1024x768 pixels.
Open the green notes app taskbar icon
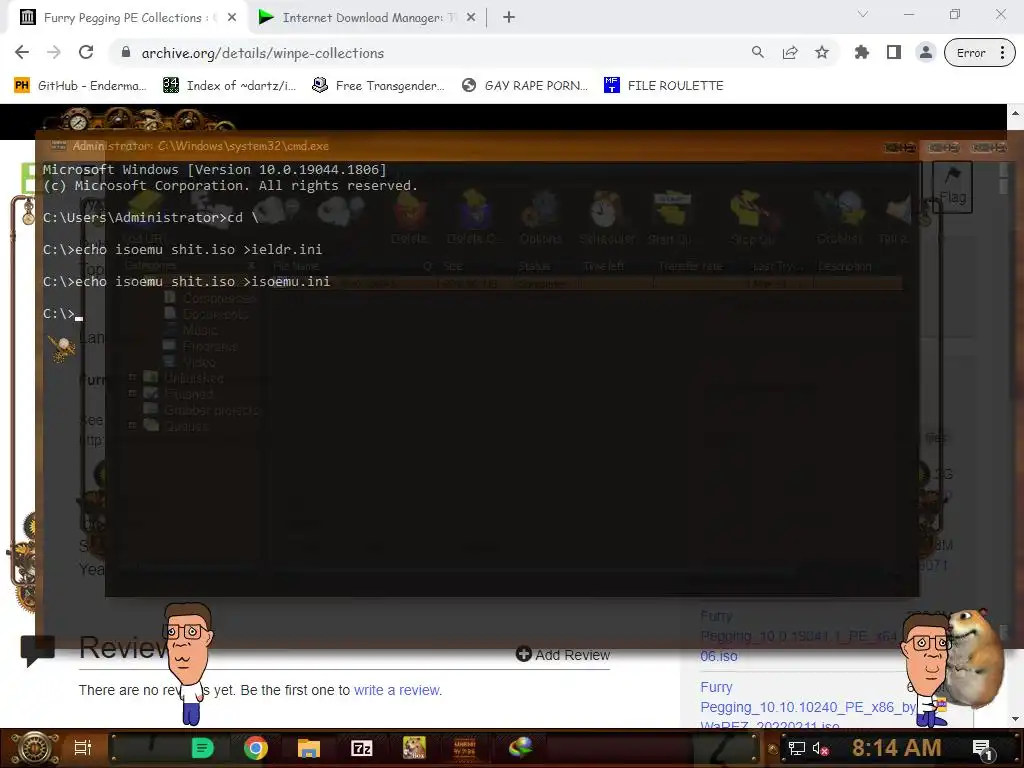pos(202,748)
